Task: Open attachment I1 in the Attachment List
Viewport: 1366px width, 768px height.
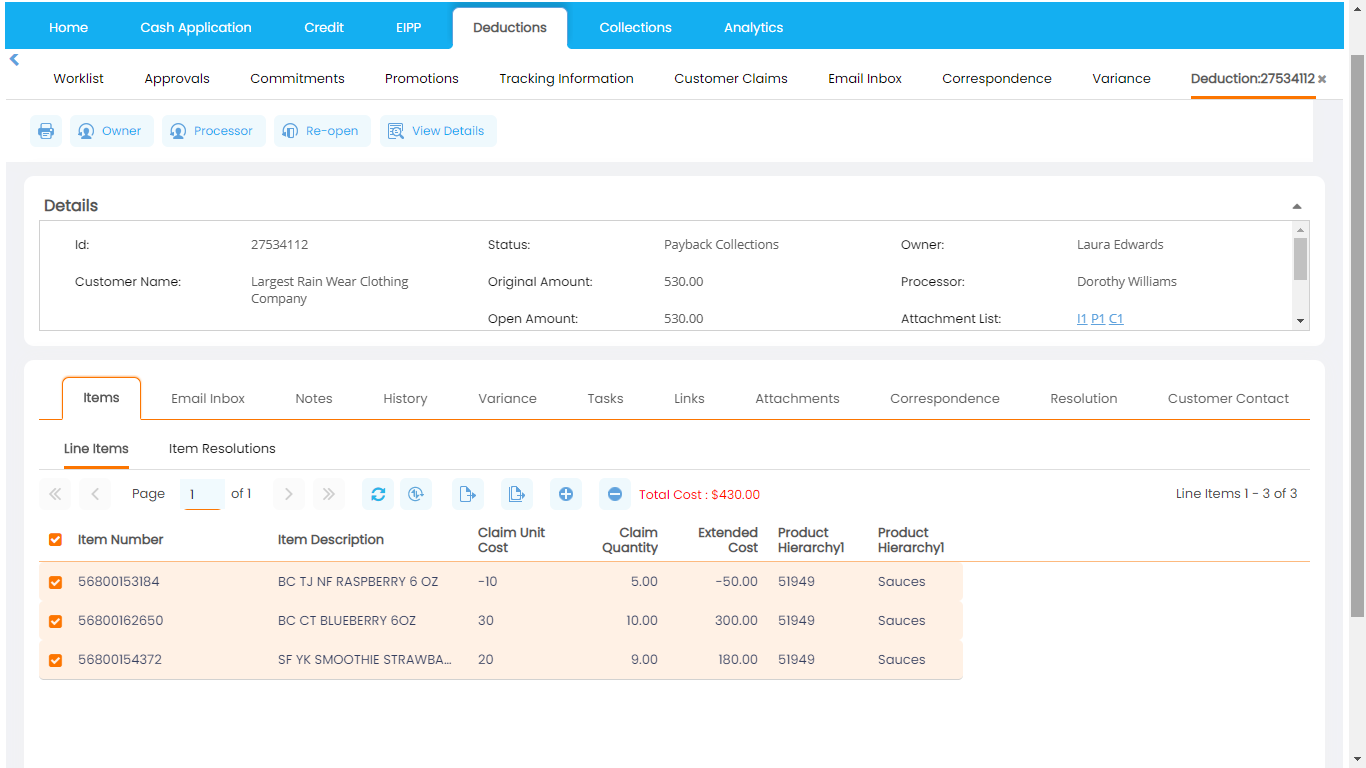Action: click(1082, 318)
